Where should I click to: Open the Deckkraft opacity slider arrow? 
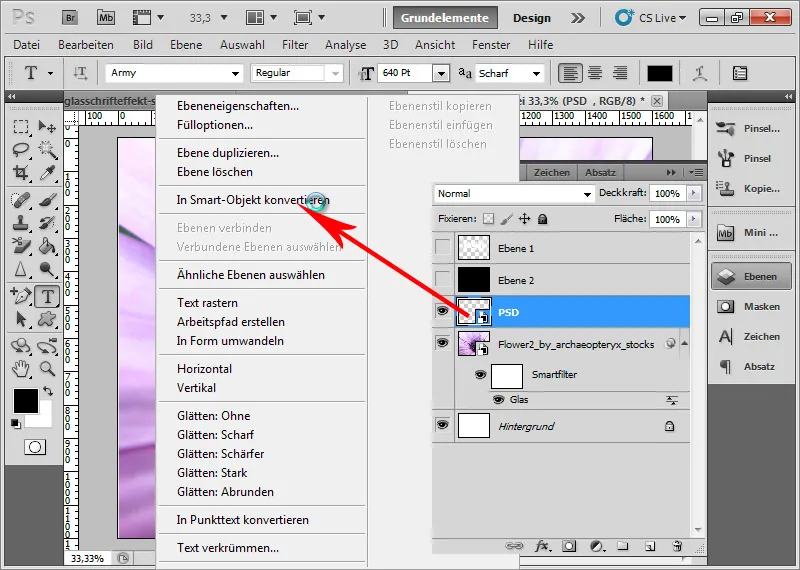(693, 193)
